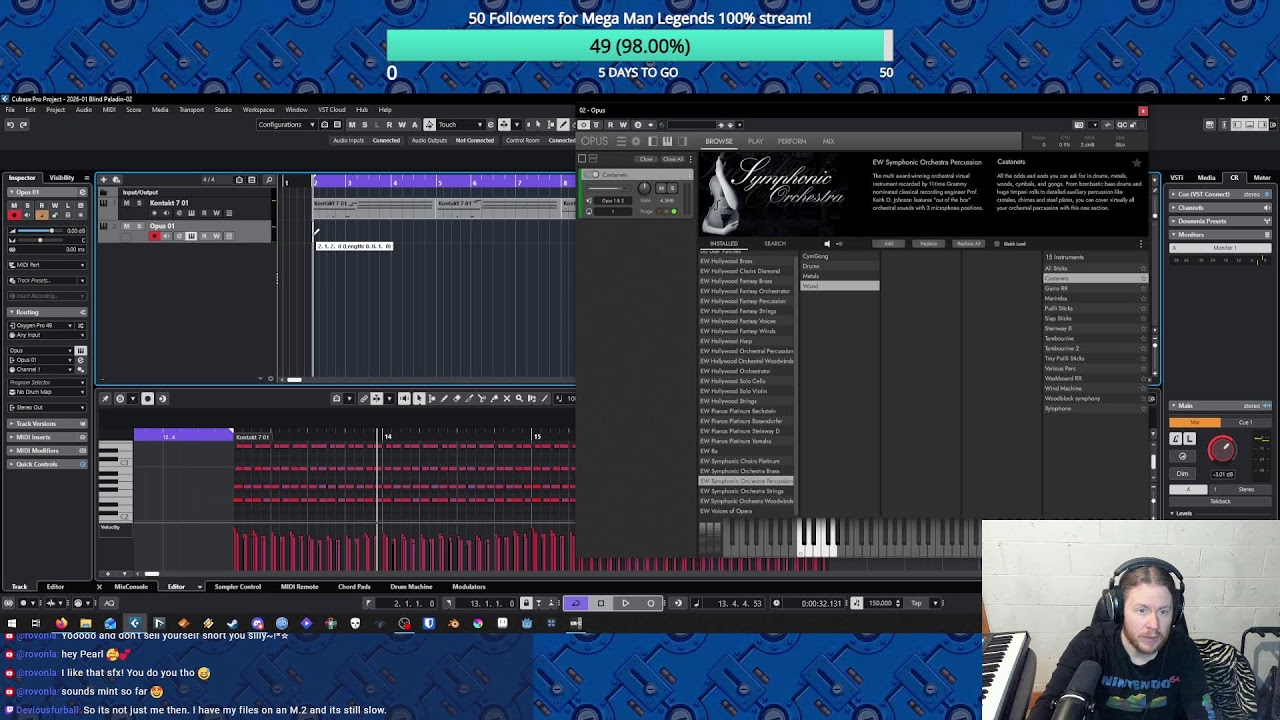The height and width of the screenshot is (720, 1280).
Task: Favorite Castanets with the description star
Action: click(1136, 162)
